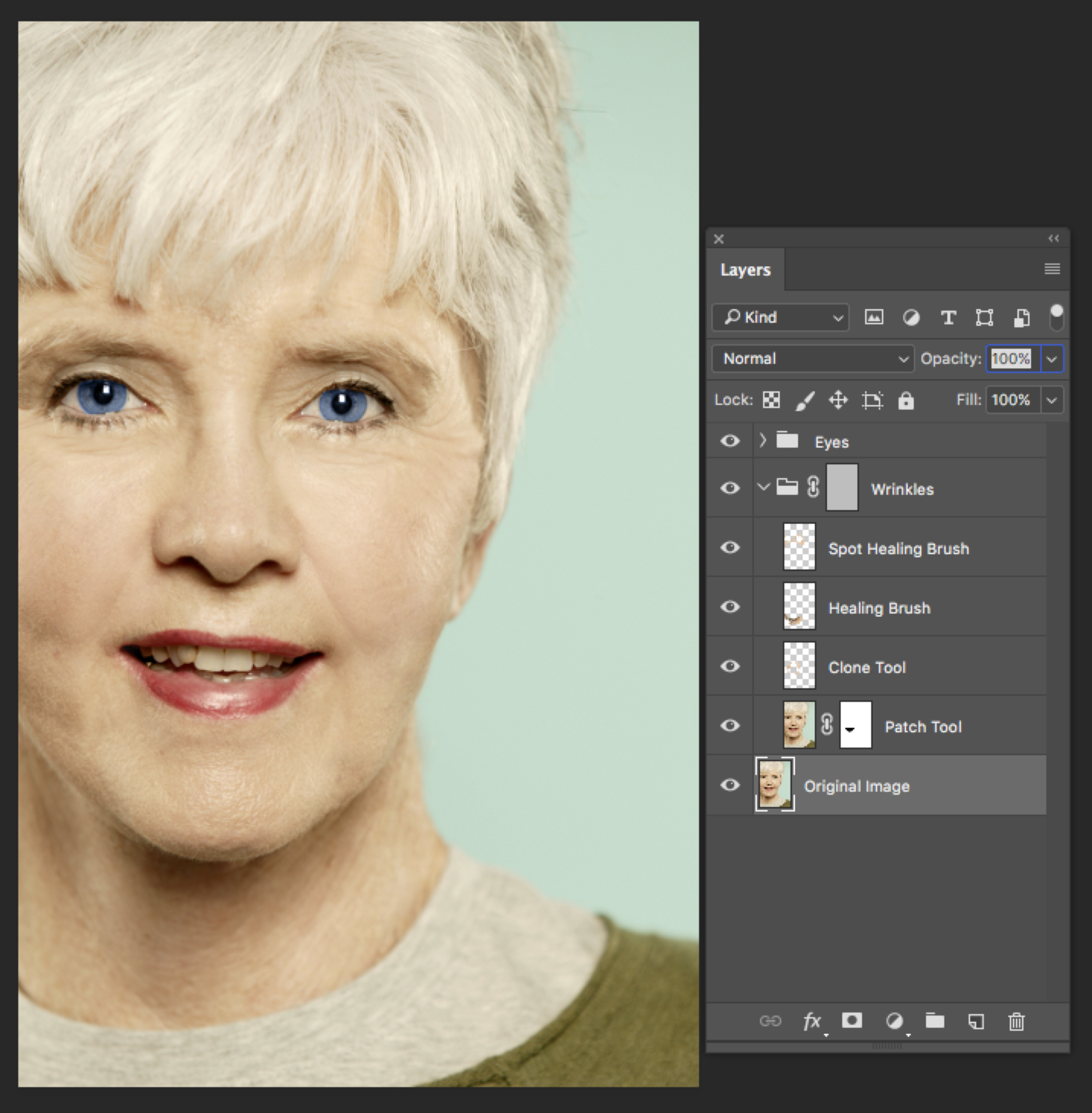The width and height of the screenshot is (1092, 1113).
Task: Expand the Eyes group chevron
Action: 762,440
